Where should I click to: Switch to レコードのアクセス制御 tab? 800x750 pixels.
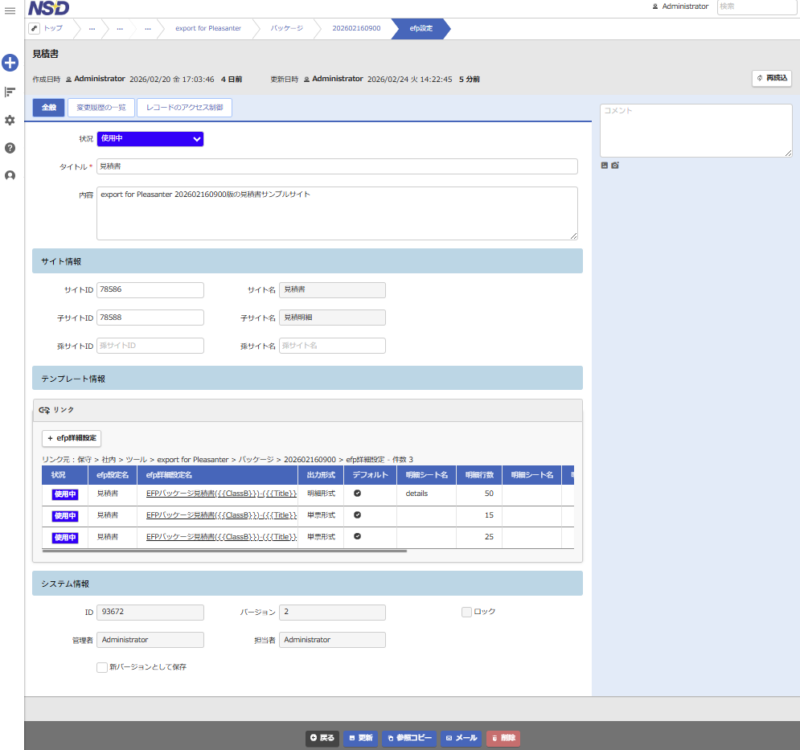click(185, 107)
